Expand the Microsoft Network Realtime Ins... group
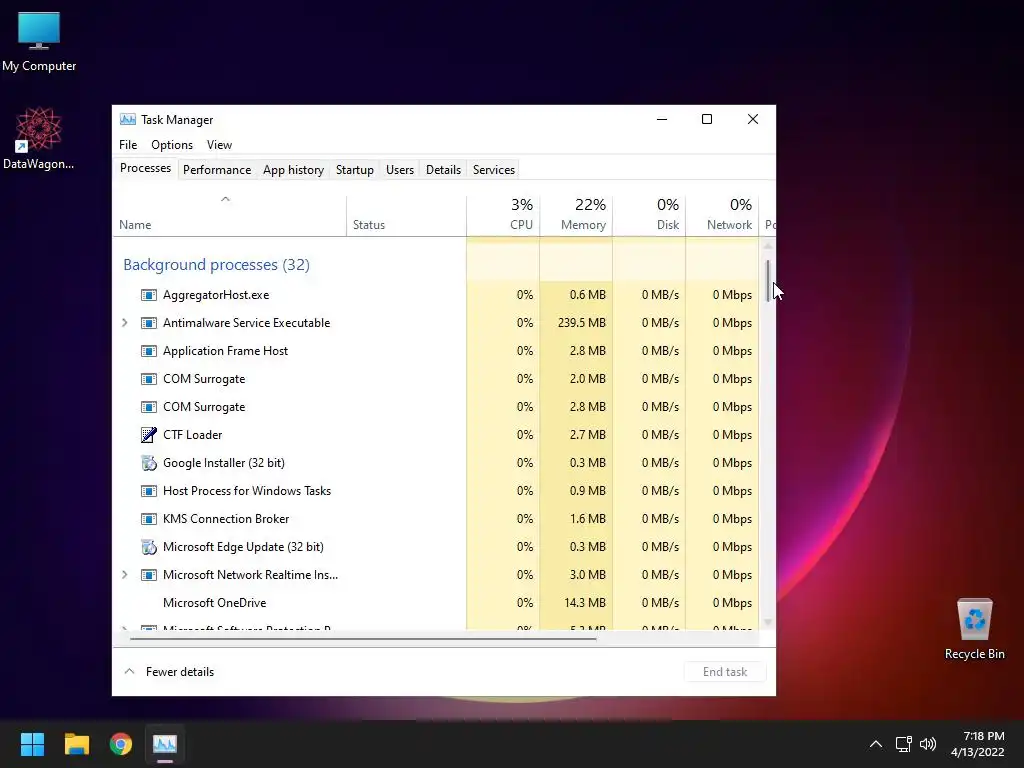 click(x=125, y=575)
